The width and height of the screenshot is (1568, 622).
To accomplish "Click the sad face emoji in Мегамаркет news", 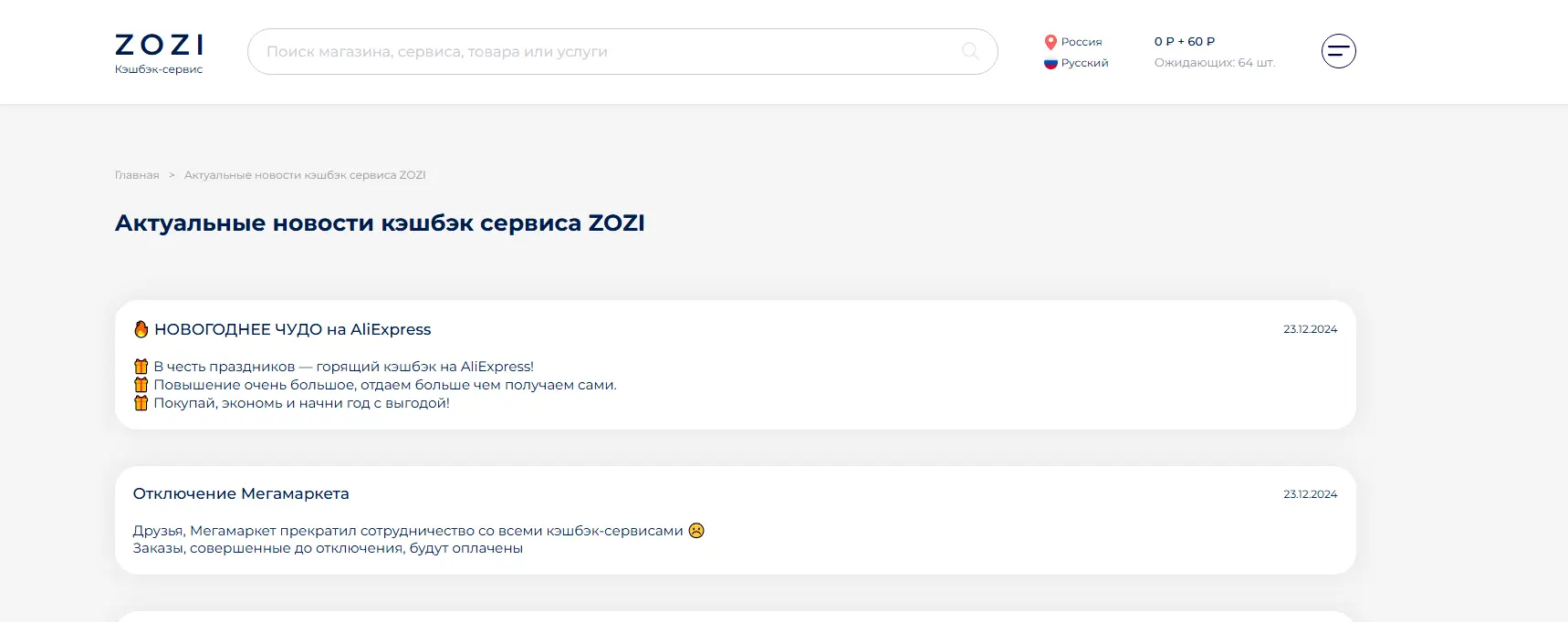I will tap(696, 530).
